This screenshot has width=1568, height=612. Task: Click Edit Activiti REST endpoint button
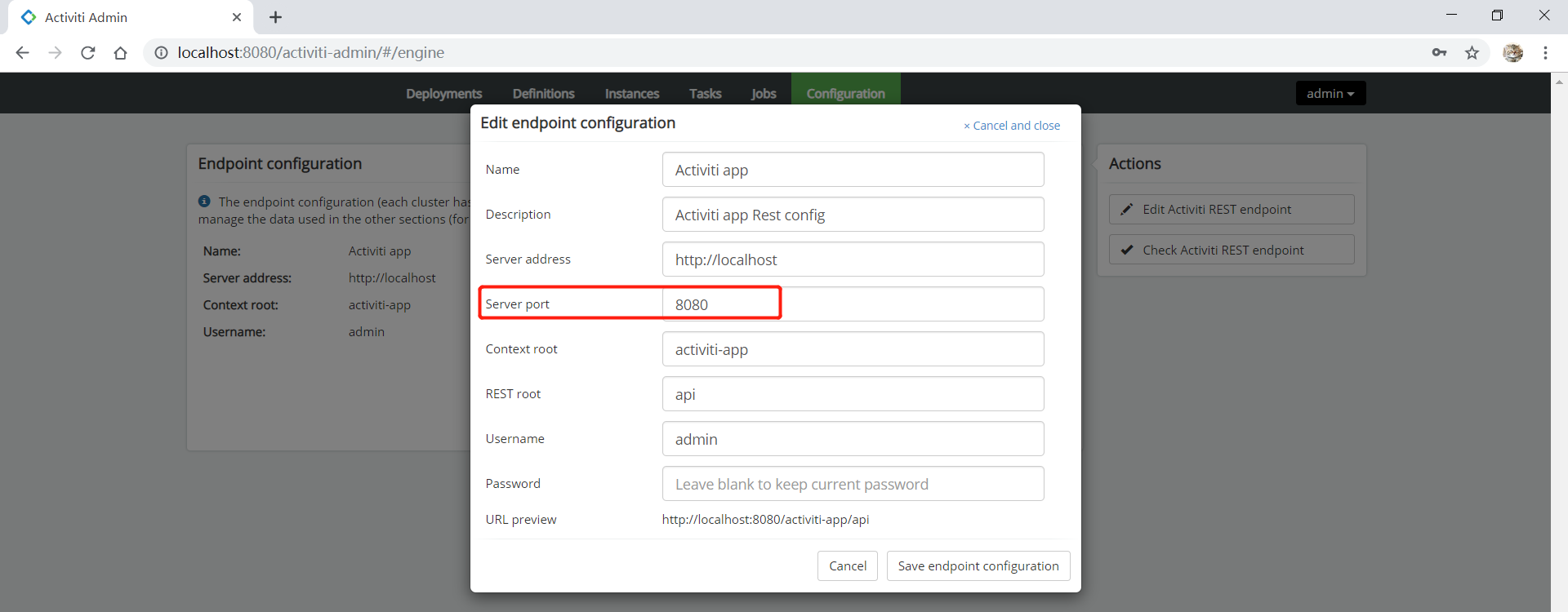pyautogui.click(x=1232, y=209)
